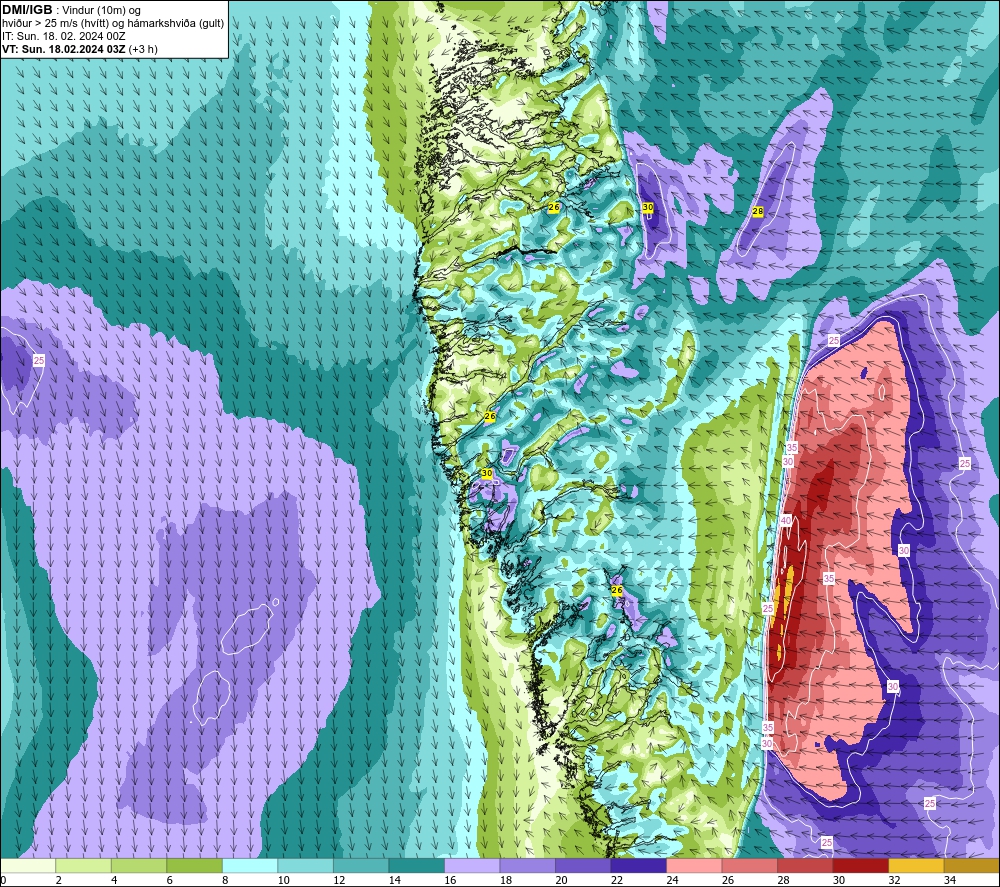This screenshot has height=887, width=1000.
Task: Click the '16' tick on the legend scale
Action: pyautogui.click(x=450, y=880)
